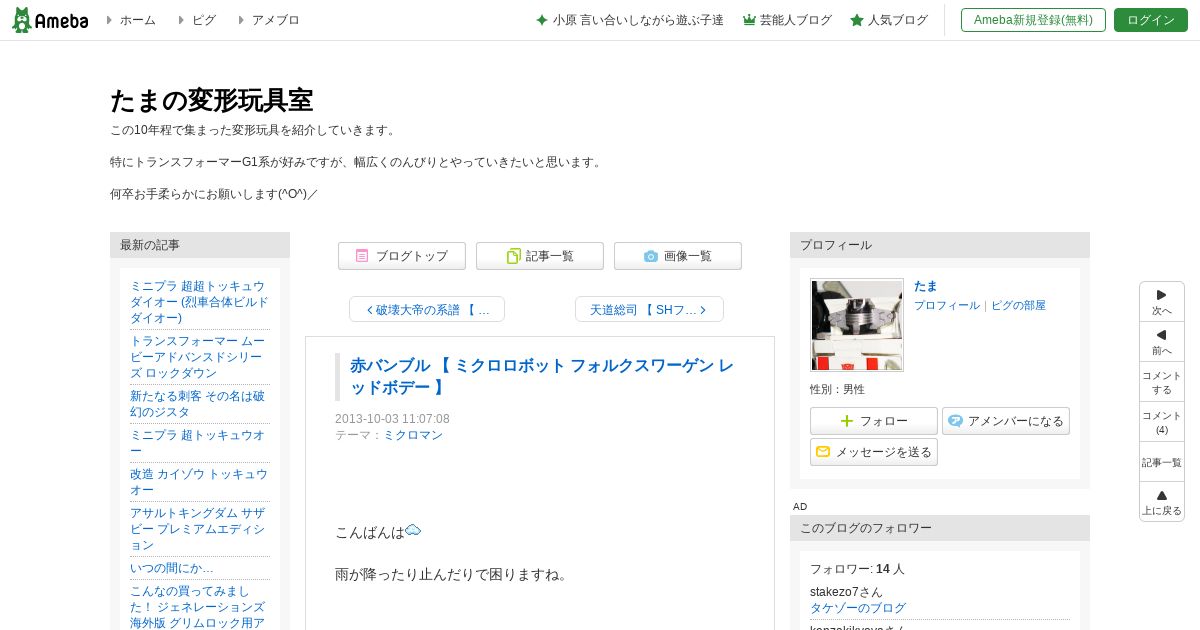Go to previous article 破壊大帝の系譜
The width and height of the screenshot is (1200, 630).
click(x=427, y=309)
